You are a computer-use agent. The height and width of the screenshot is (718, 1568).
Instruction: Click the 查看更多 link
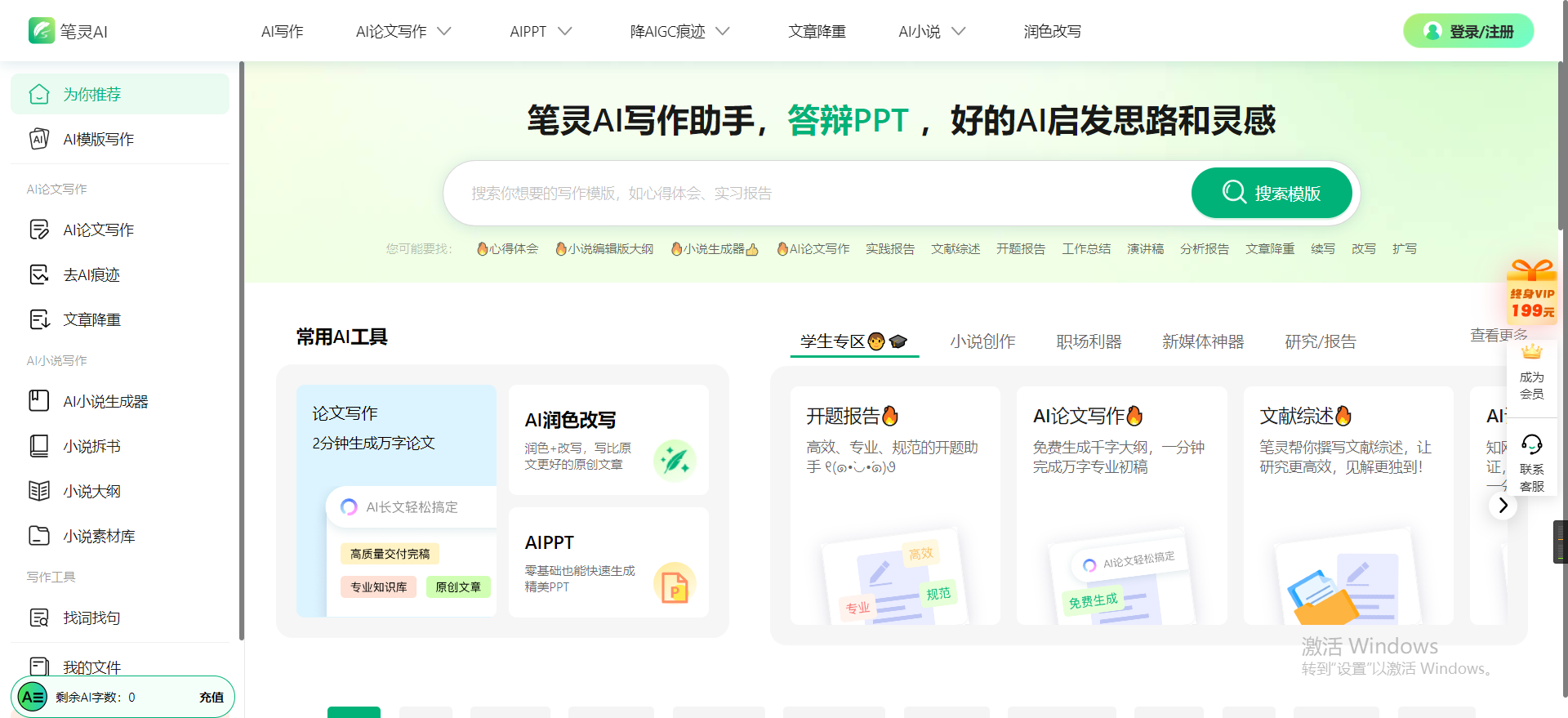1499,334
